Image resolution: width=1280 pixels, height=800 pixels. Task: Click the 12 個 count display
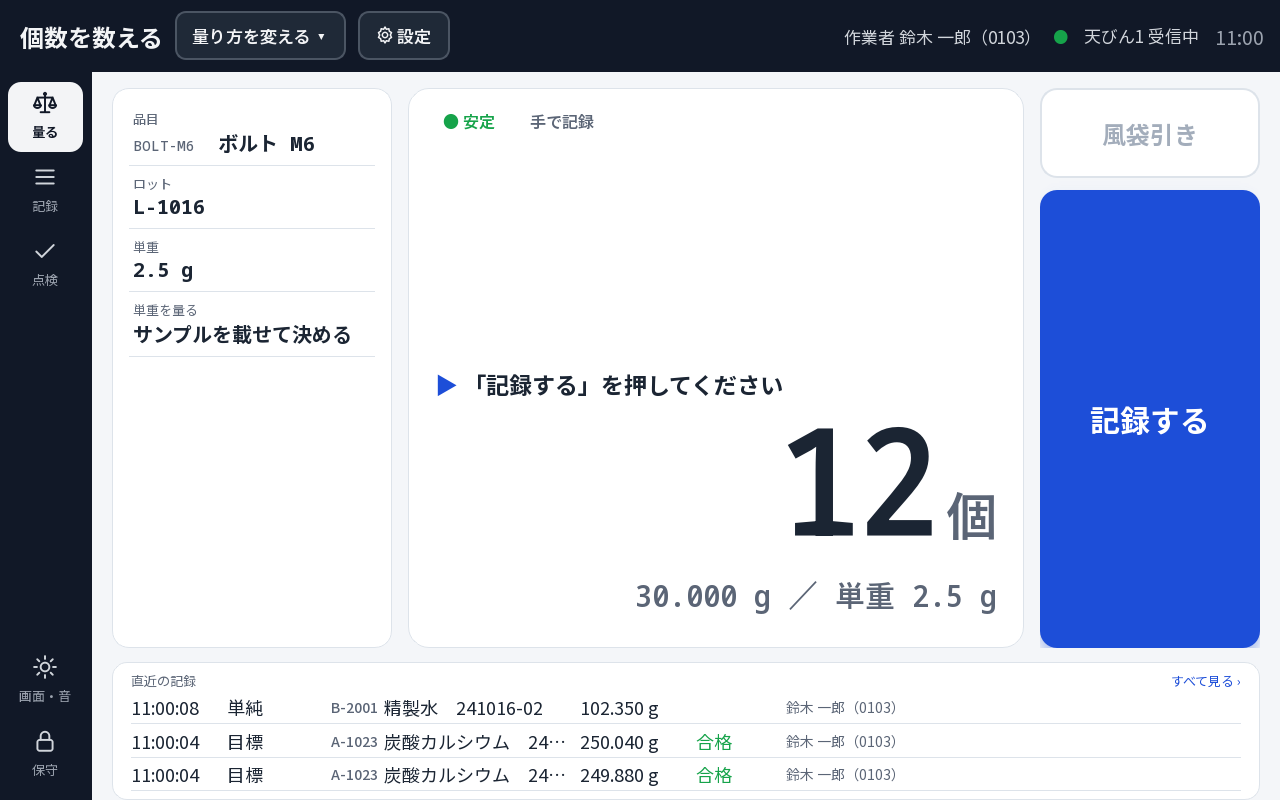pos(890,485)
